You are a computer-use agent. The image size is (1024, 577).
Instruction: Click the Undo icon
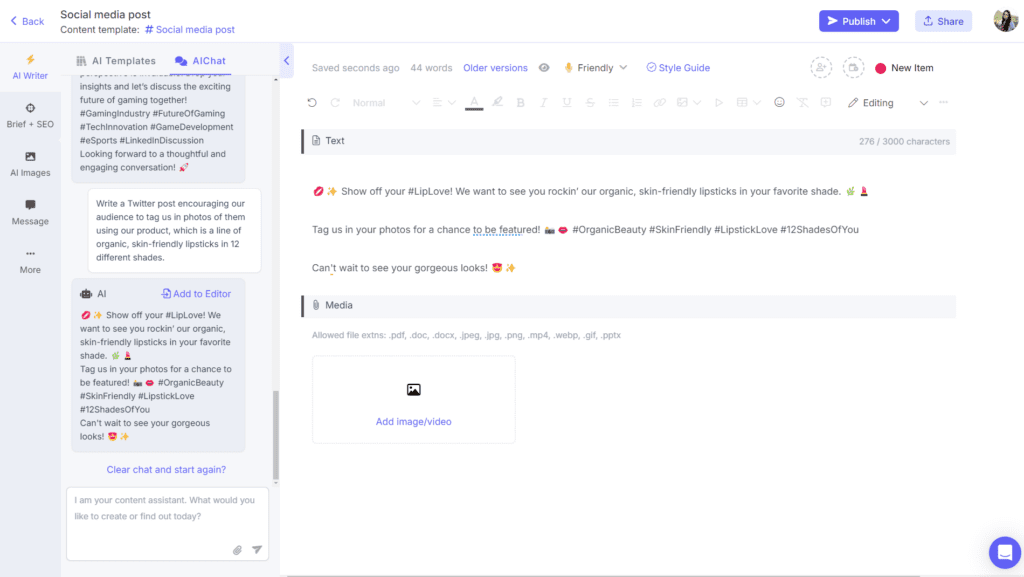pyautogui.click(x=312, y=102)
